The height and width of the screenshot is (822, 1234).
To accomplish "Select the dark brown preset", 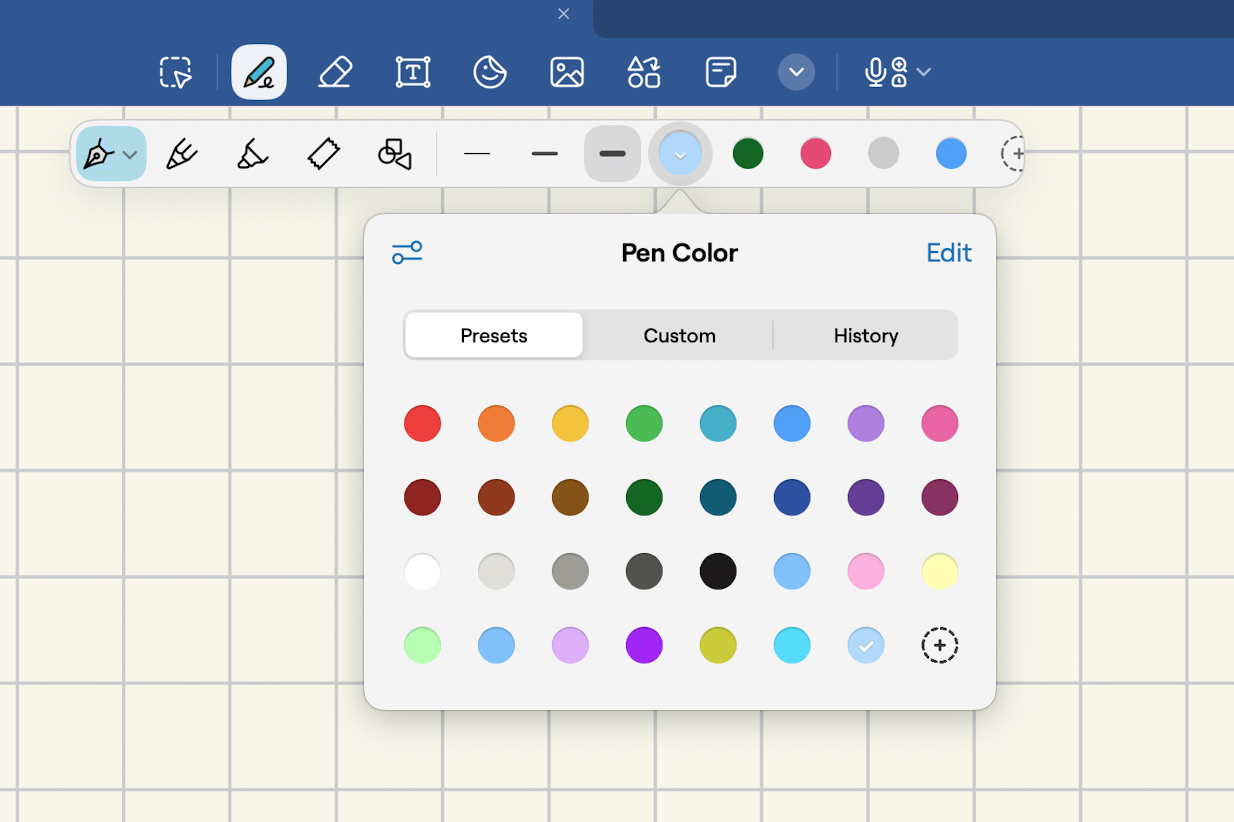I will [x=497, y=497].
